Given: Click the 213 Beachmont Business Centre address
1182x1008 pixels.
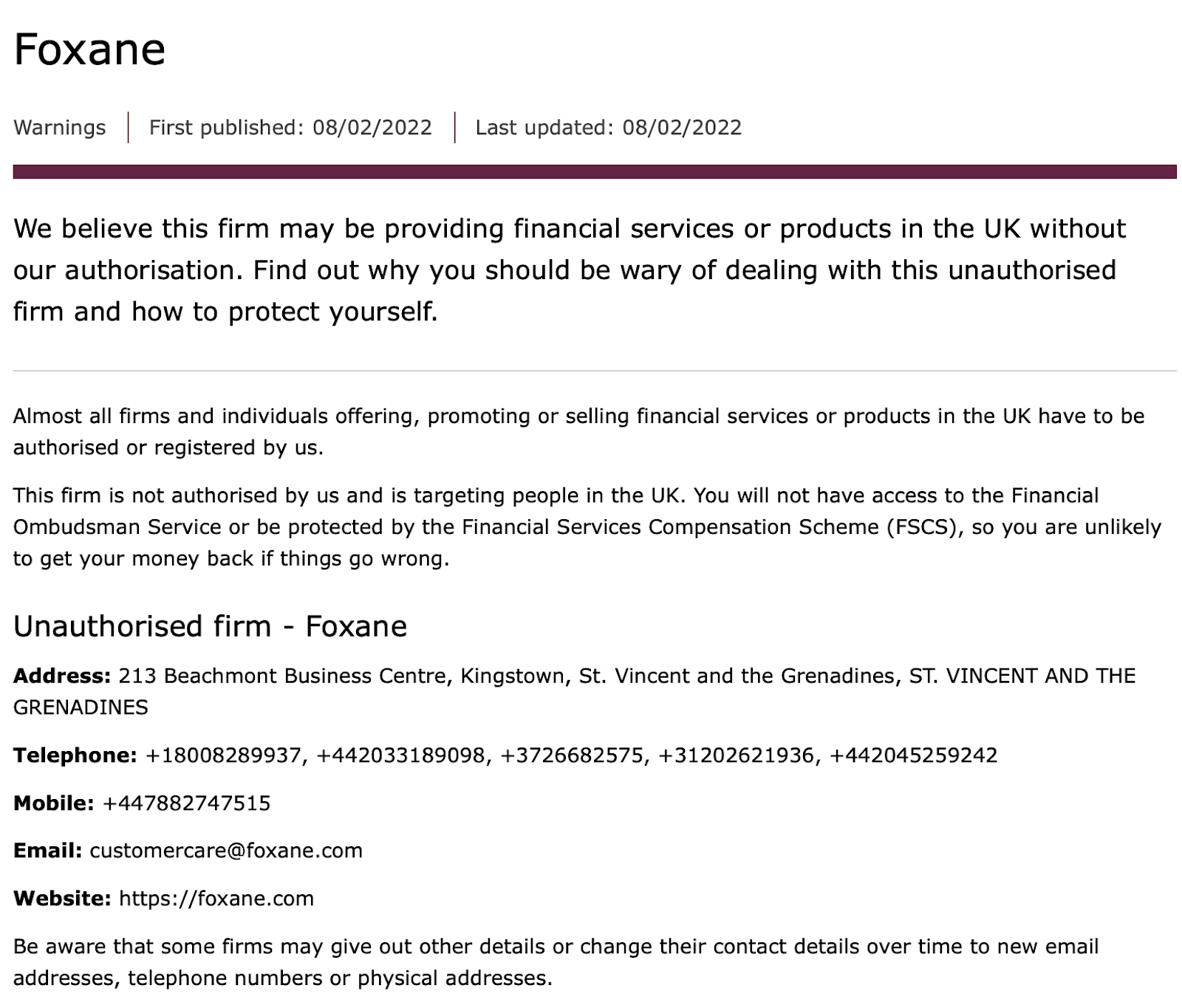Looking at the screenshot, I should point(573,691).
